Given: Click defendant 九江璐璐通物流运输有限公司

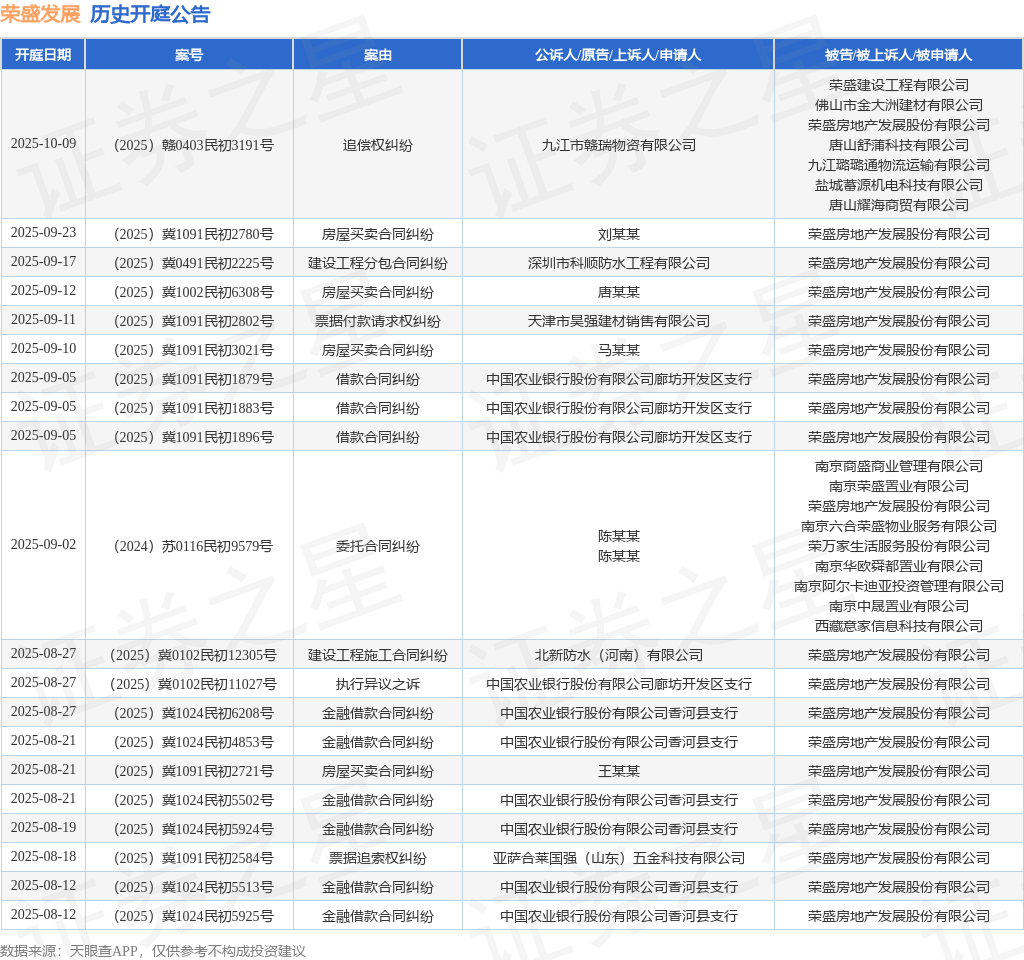Looking at the screenshot, I should pyautogui.click(x=899, y=165).
